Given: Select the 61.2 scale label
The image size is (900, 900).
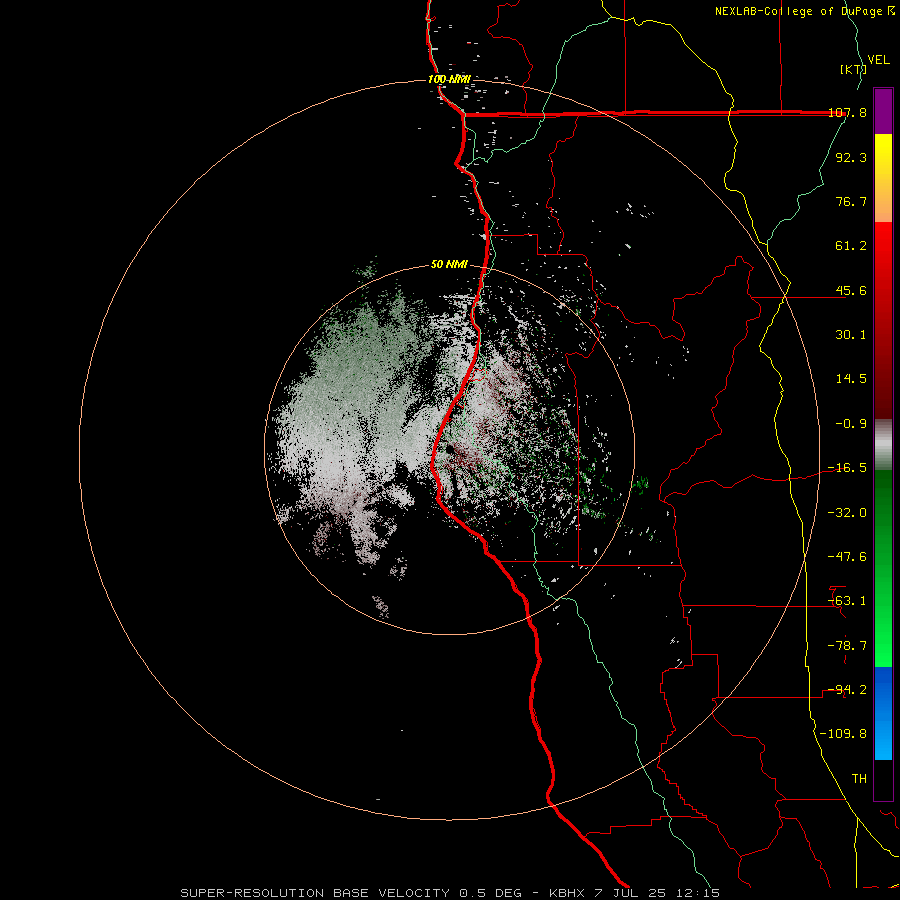Looking at the screenshot, I should point(851,246).
